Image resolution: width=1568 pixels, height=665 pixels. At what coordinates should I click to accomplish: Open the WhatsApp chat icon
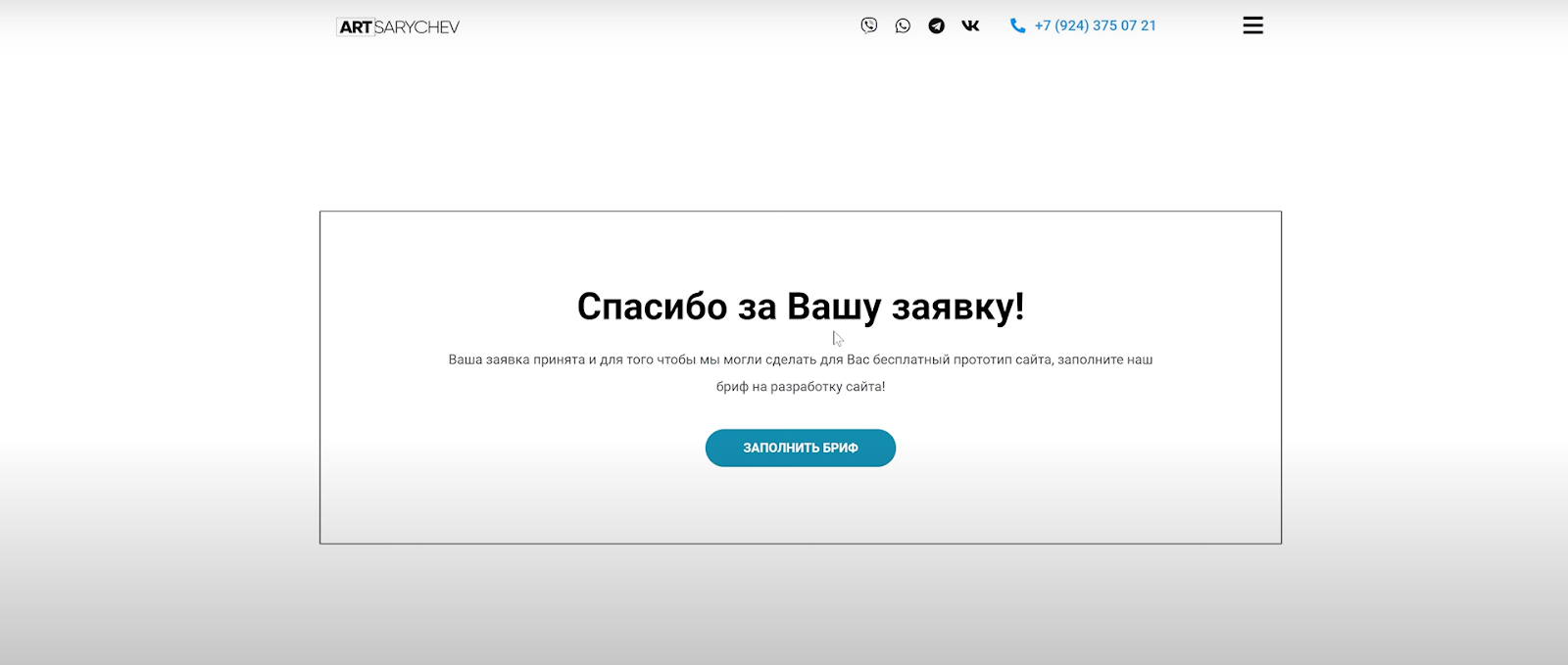pyautogui.click(x=903, y=25)
